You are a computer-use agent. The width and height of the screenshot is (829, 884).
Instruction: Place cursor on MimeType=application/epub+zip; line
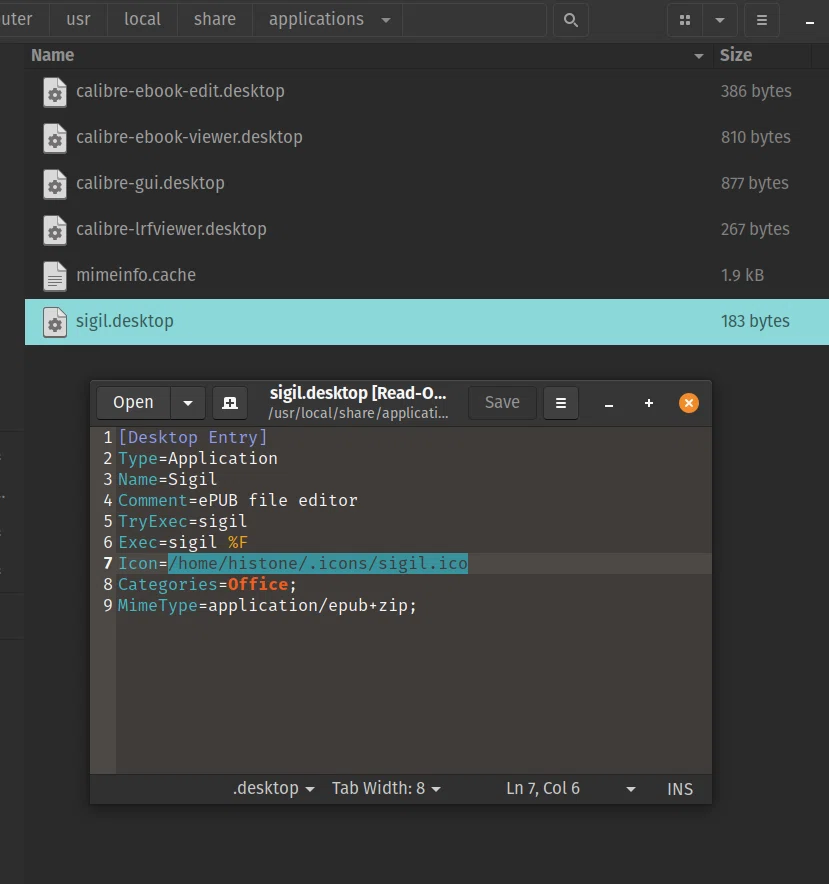(267, 605)
